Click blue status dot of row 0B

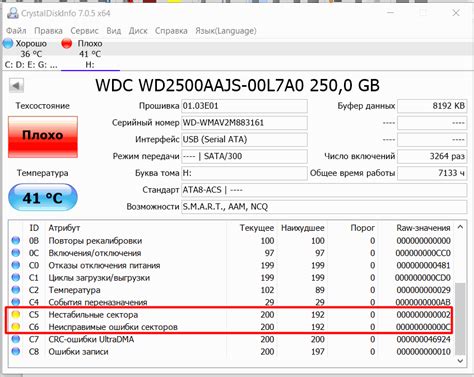[16, 240]
